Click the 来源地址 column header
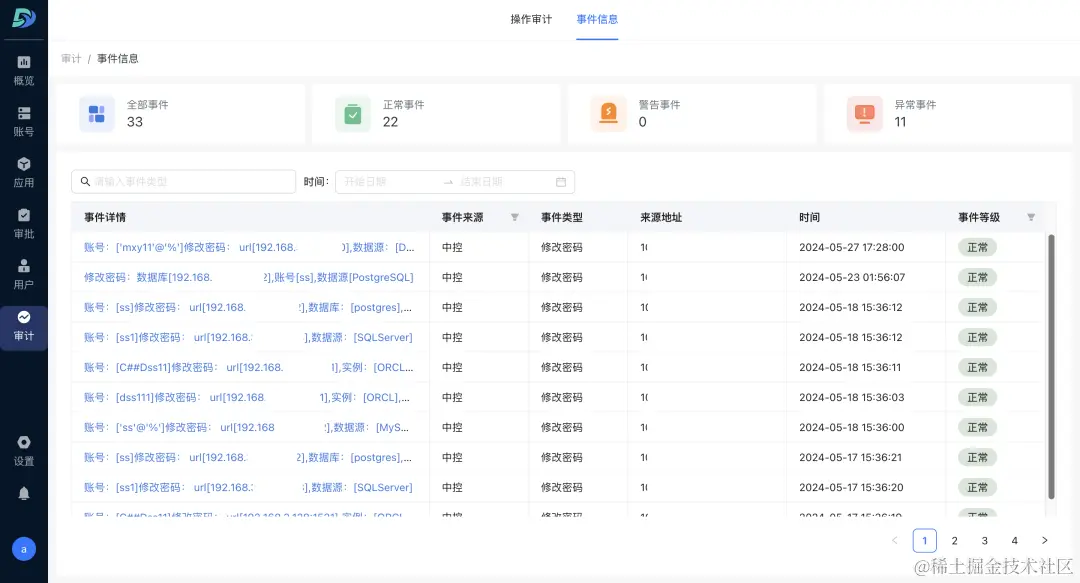The image size is (1080, 583). [661, 217]
